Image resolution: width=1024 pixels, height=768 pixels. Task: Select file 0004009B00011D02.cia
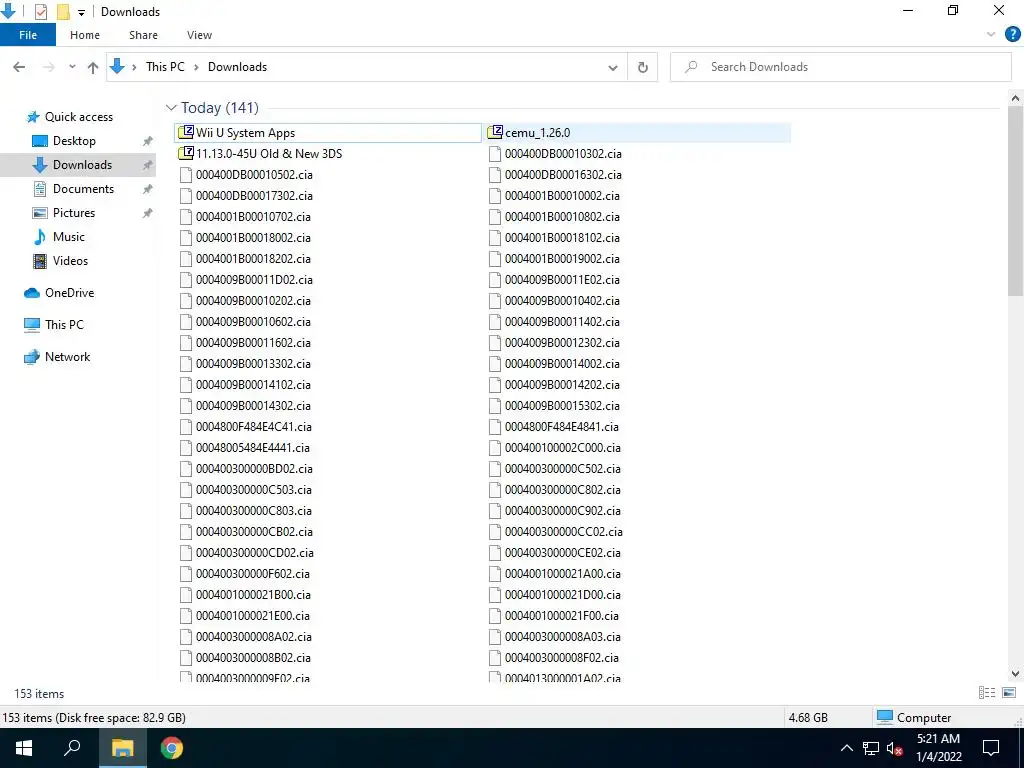246,280
